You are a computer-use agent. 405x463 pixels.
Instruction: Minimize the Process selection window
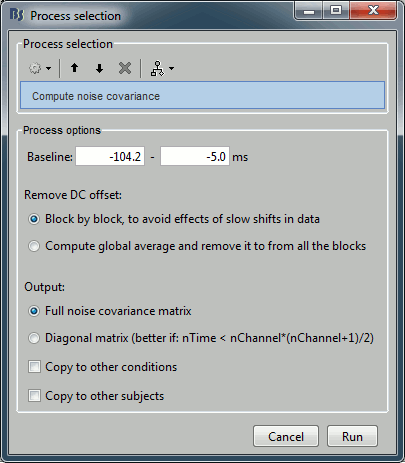coord(309,11)
